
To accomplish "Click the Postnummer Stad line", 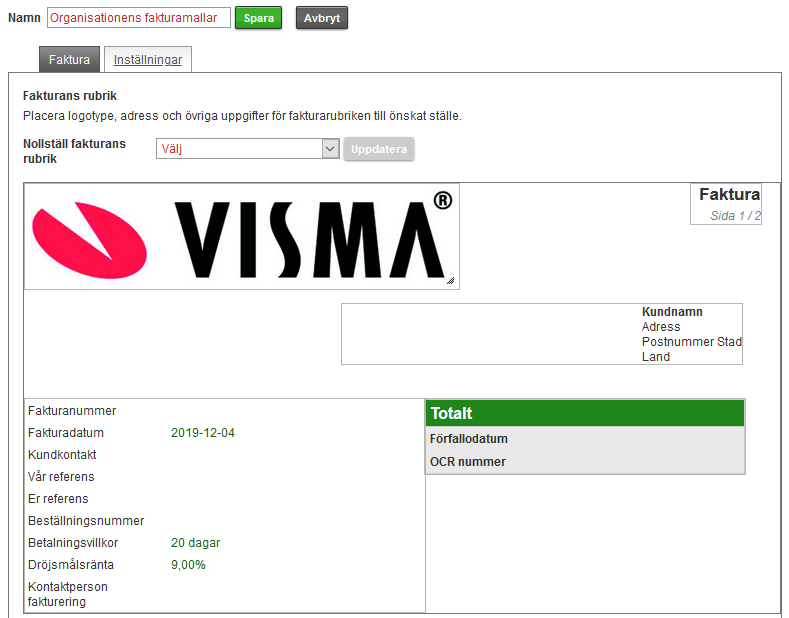I will (691, 342).
